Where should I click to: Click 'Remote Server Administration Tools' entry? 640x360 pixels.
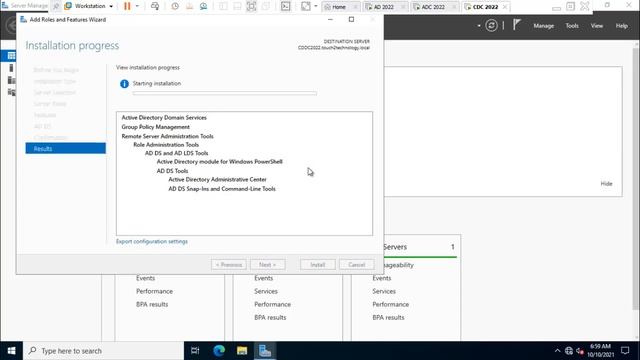[167, 136]
